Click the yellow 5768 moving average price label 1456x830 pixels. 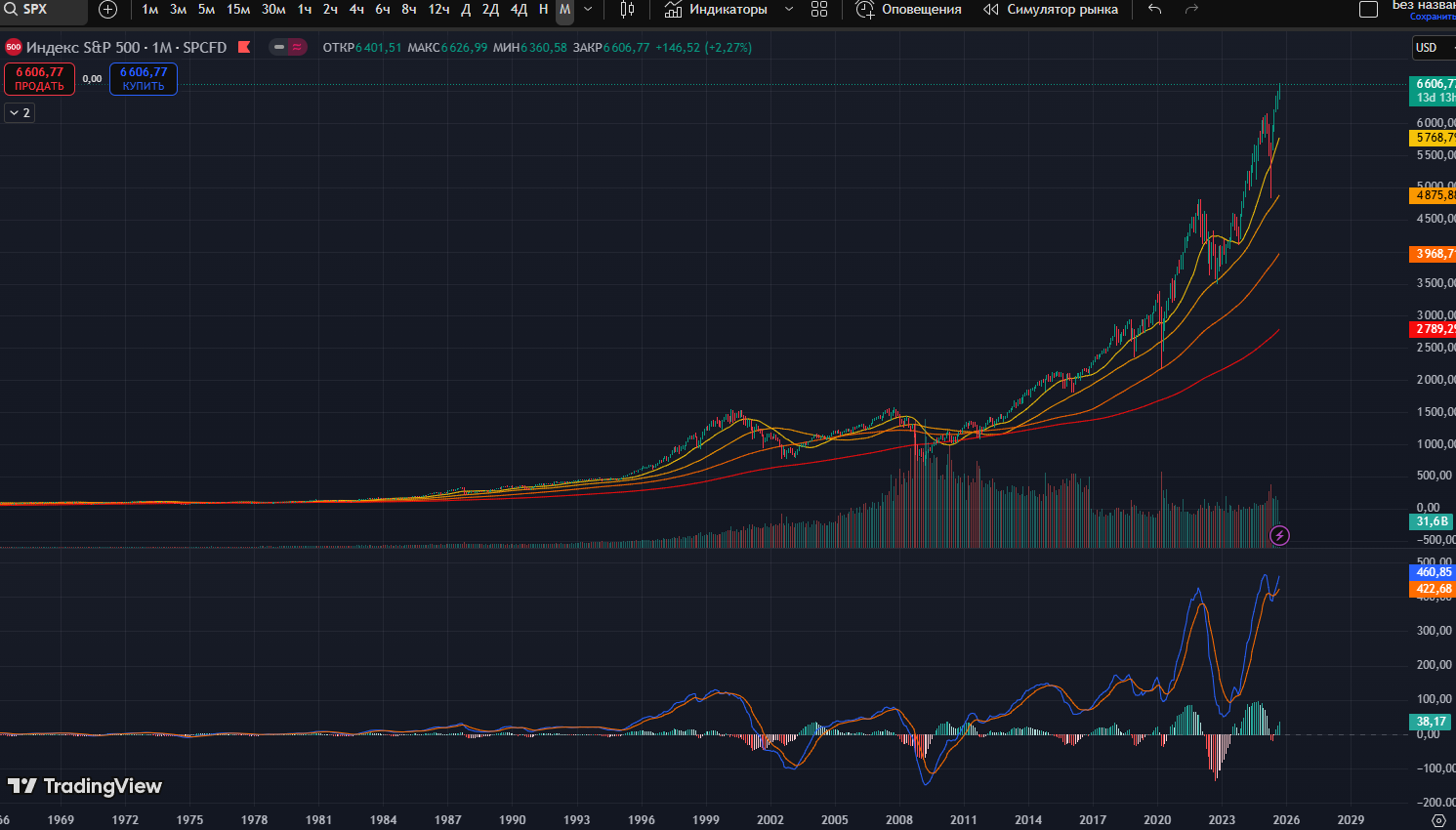click(1433, 138)
